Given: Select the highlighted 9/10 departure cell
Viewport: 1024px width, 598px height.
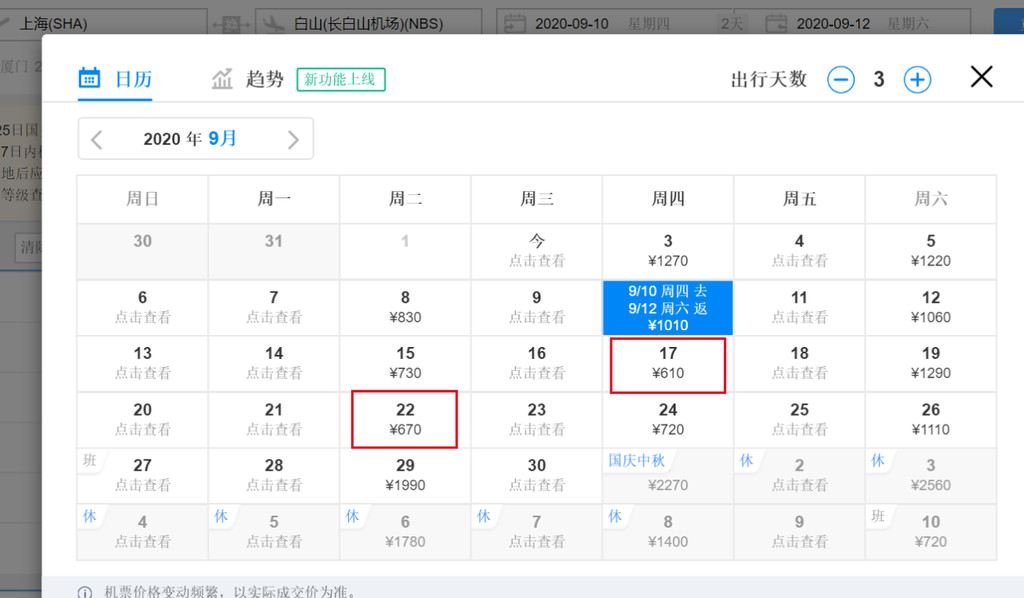Looking at the screenshot, I should click(668, 308).
